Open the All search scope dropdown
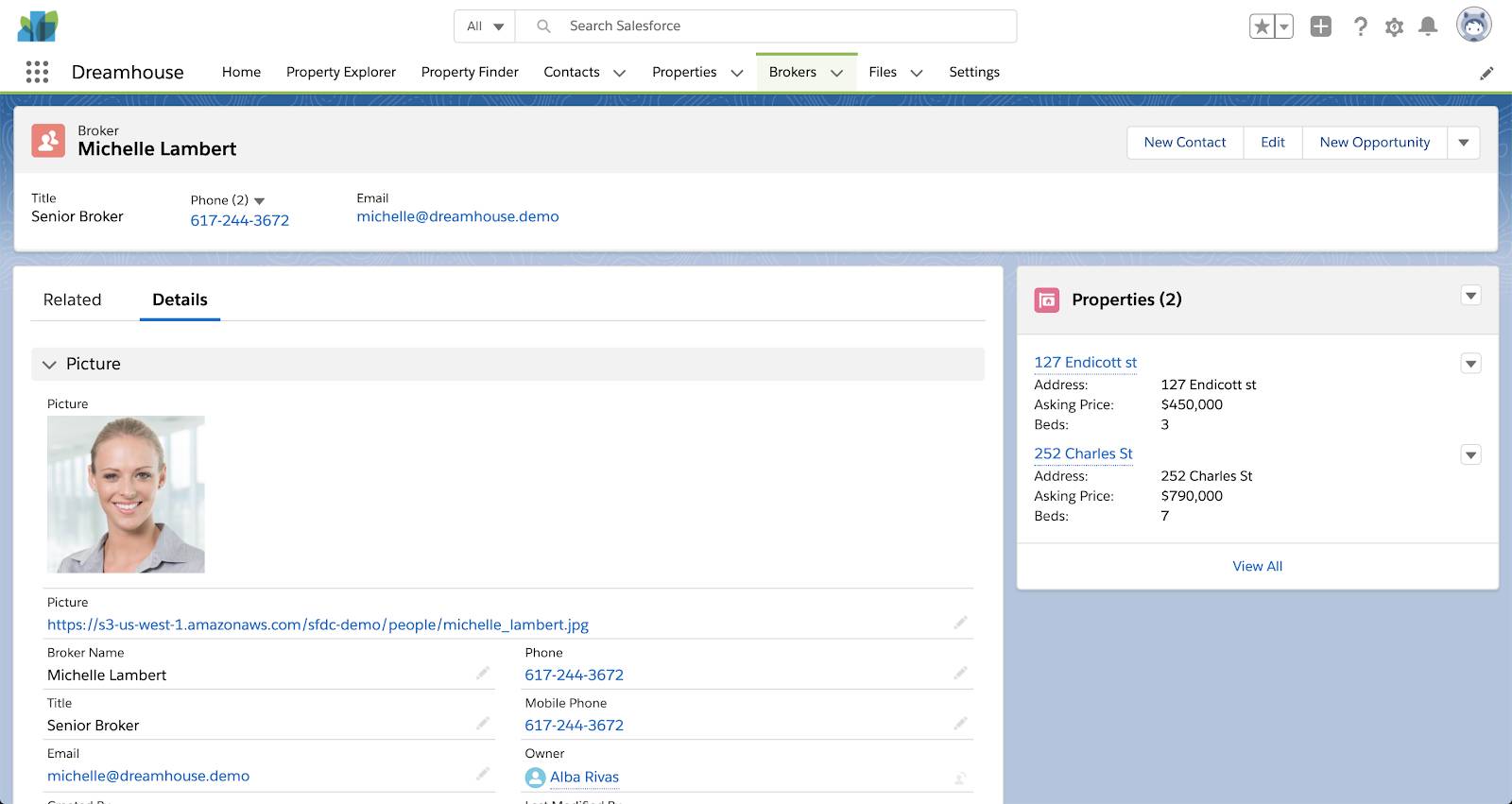Image resolution: width=1512 pixels, height=804 pixels. click(485, 26)
